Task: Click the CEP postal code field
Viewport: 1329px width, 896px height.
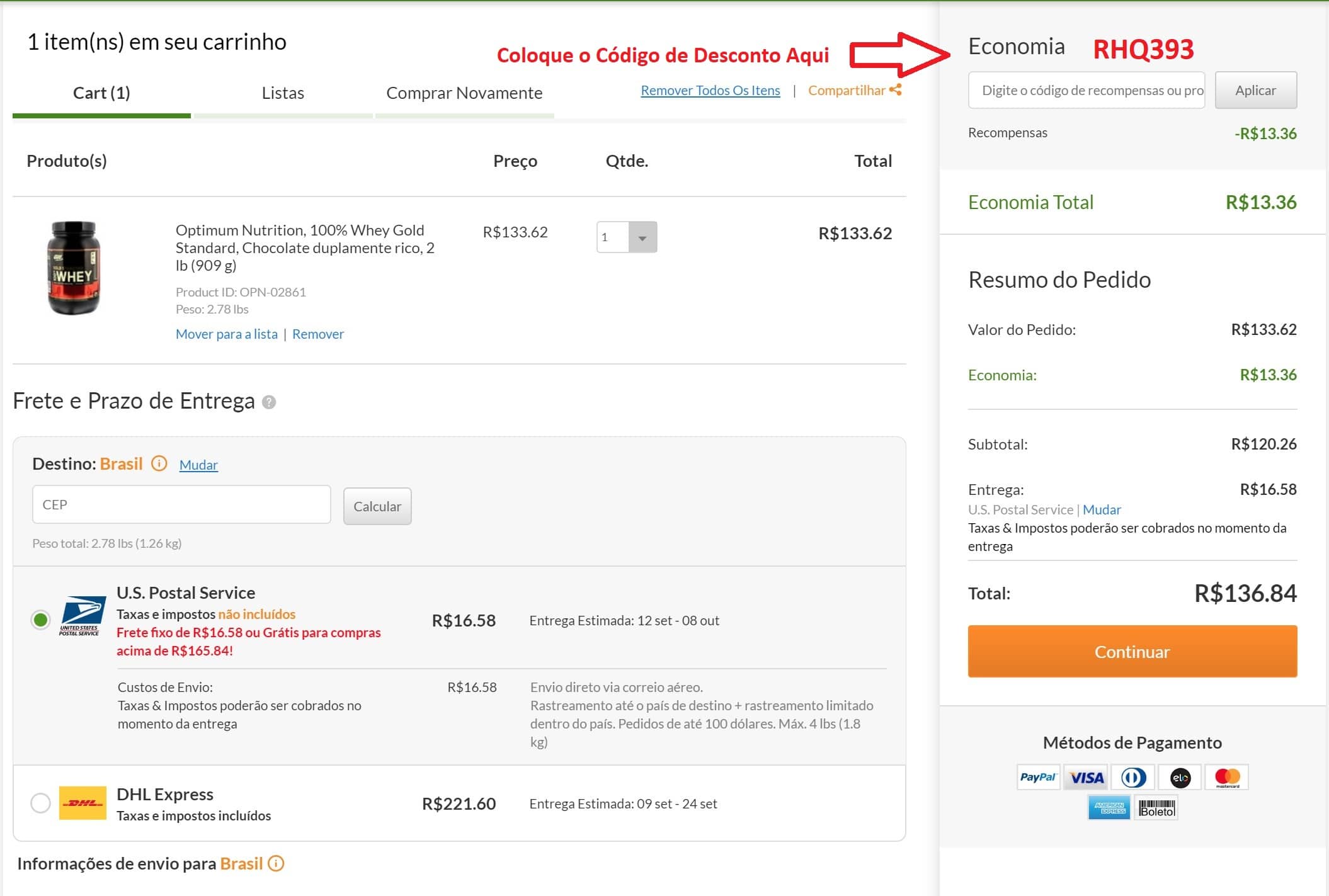Action: pos(181,504)
